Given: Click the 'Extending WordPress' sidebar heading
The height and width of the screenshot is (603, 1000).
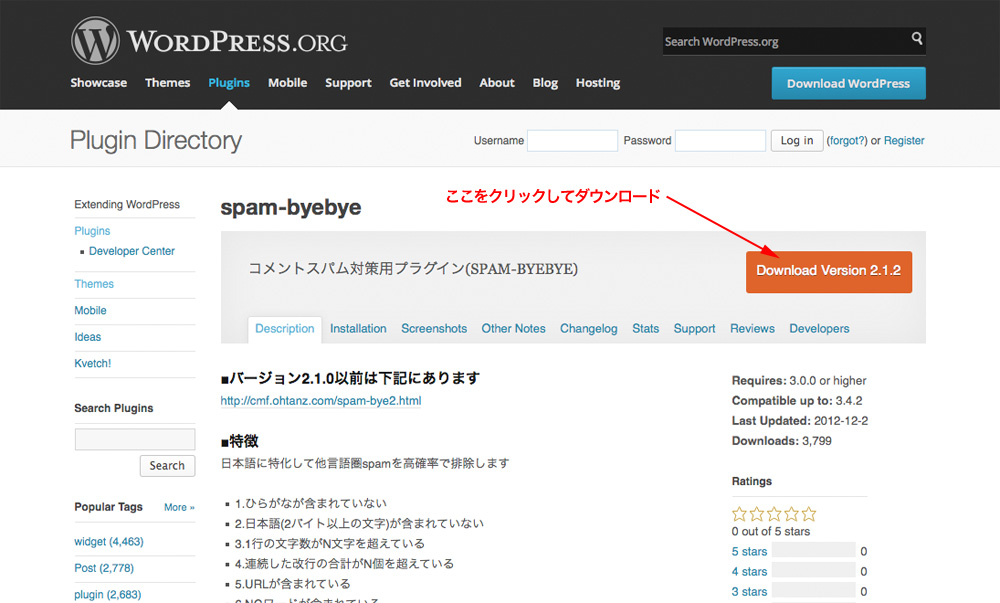Looking at the screenshot, I should pos(127,205).
